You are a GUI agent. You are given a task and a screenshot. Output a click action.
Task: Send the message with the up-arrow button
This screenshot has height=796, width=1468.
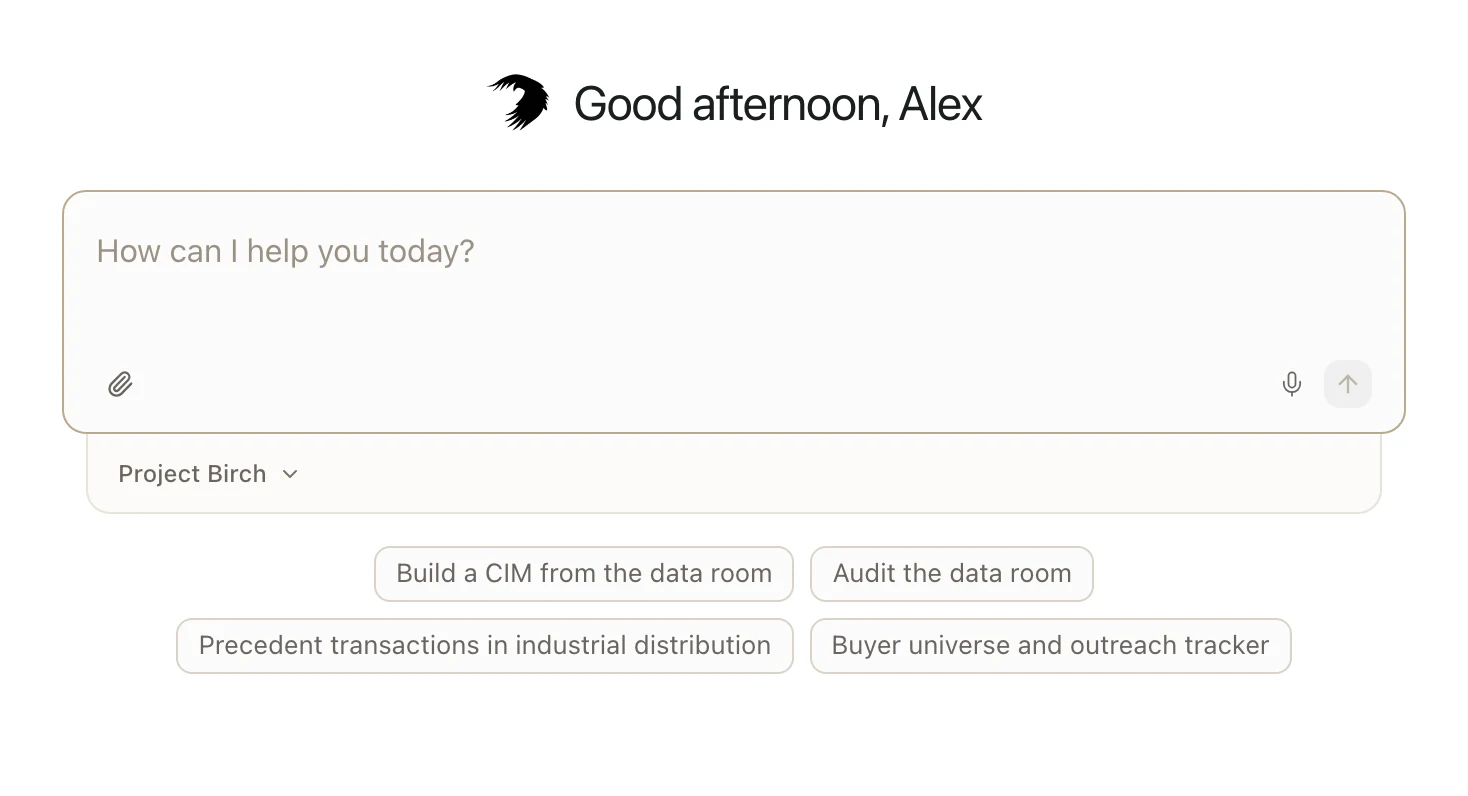[1347, 384]
